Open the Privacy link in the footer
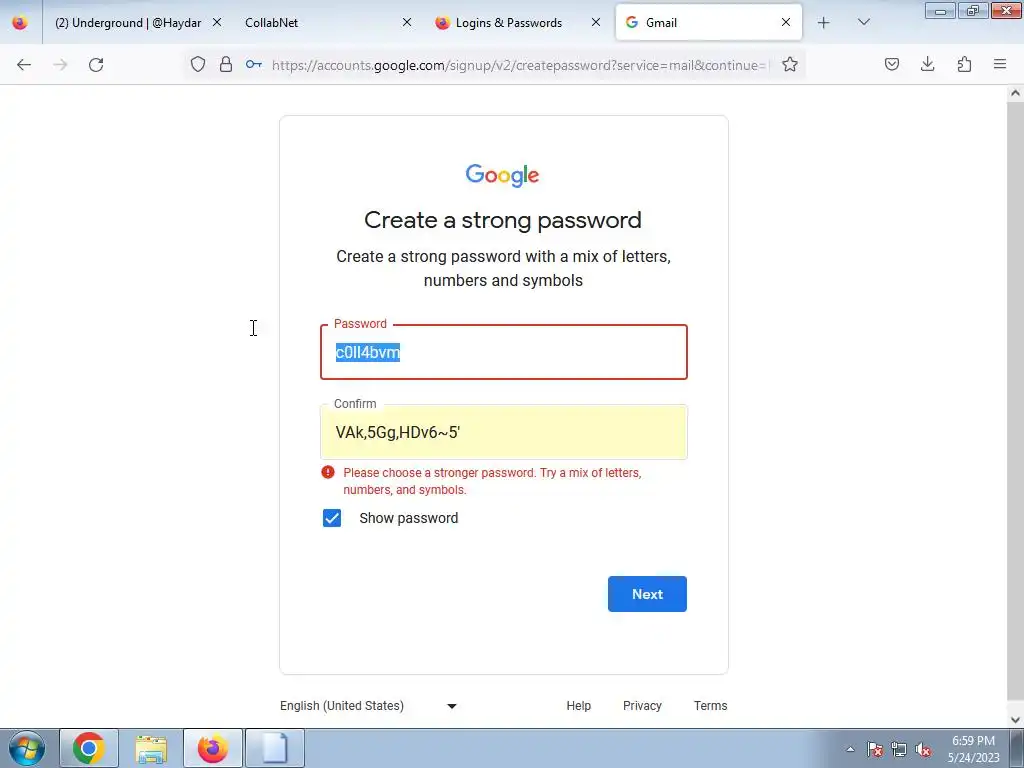Viewport: 1024px width, 768px height. click(642, 706)
